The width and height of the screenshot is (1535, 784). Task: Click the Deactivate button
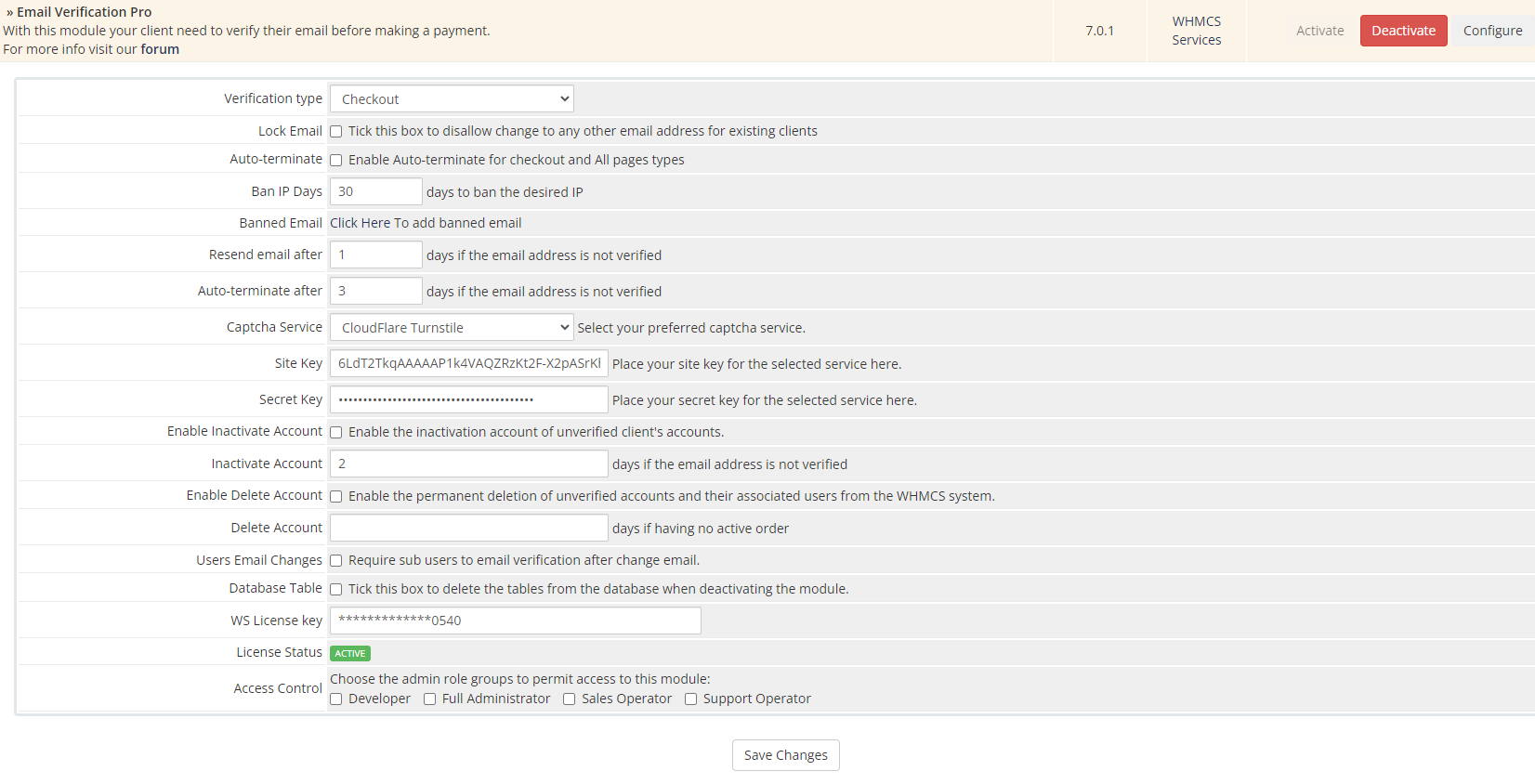[x=1404, y=31]
